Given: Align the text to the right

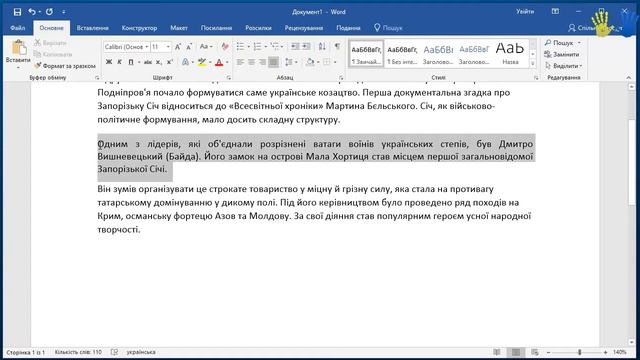Looking at the screenshot, I should tap(262, 62).
